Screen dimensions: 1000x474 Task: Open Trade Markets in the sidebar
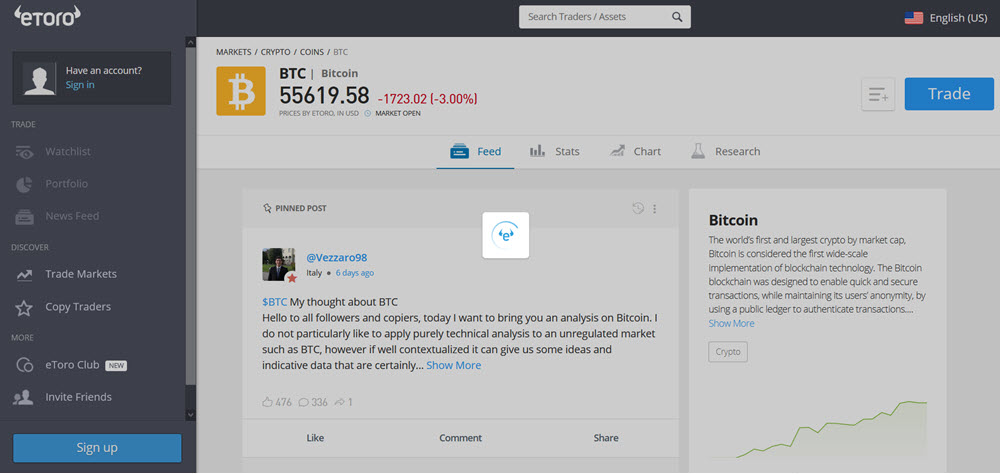point(81,274)
